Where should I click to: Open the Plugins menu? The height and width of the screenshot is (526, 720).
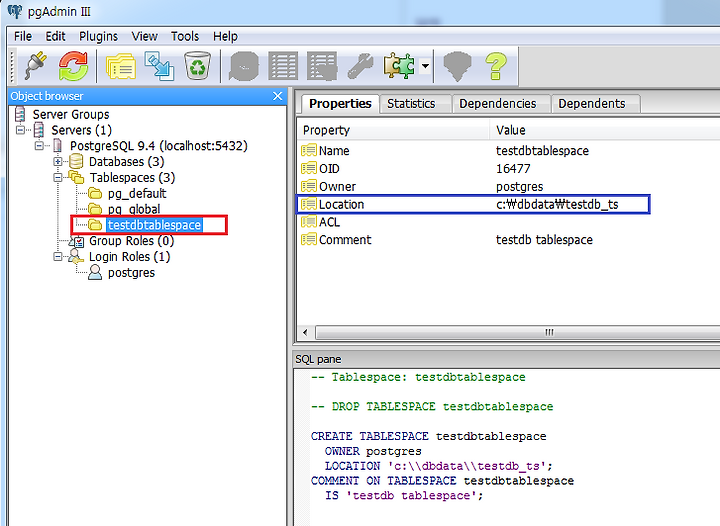[98, 36]
